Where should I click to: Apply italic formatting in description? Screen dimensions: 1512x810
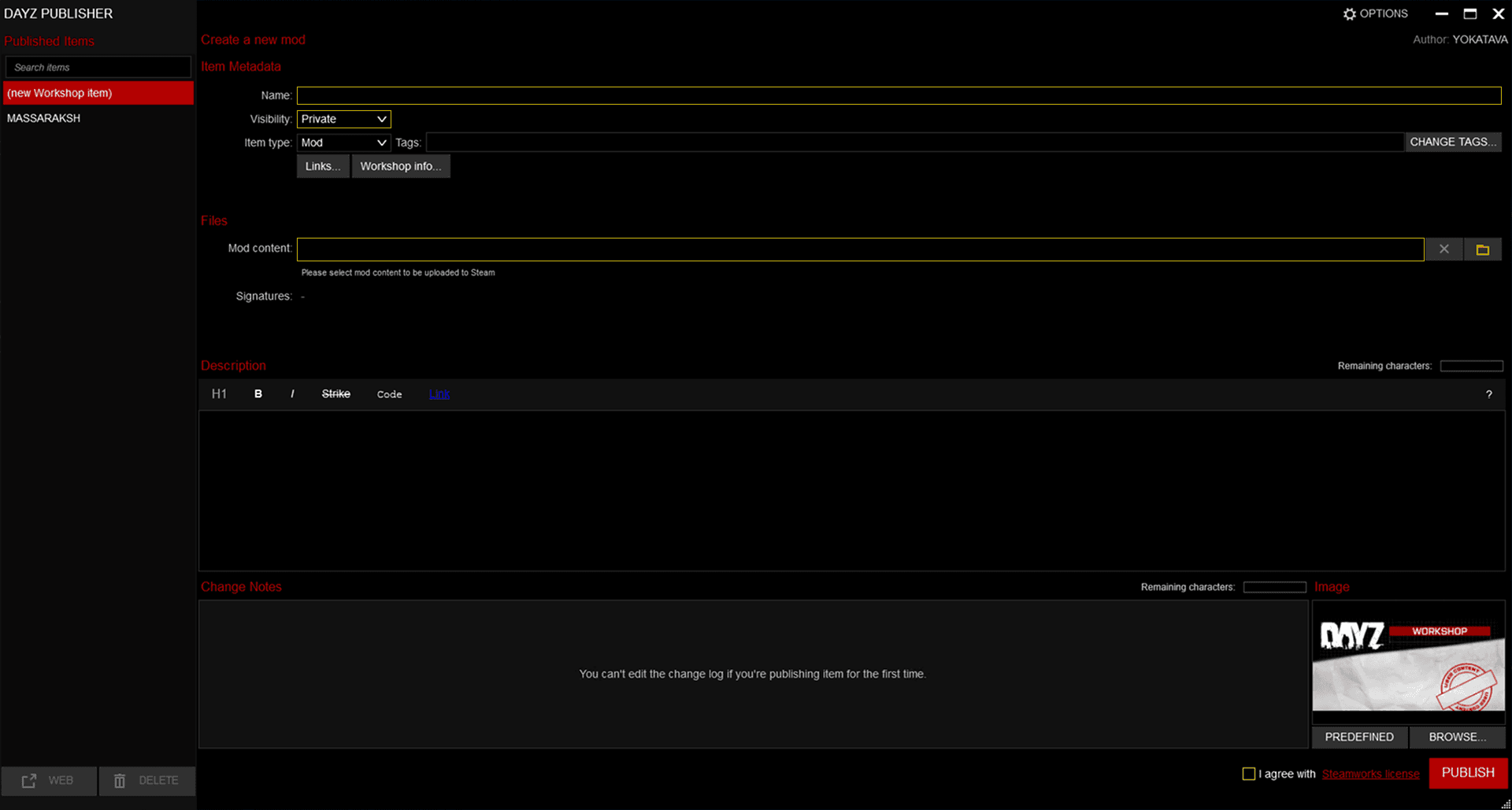pos(292,394)
